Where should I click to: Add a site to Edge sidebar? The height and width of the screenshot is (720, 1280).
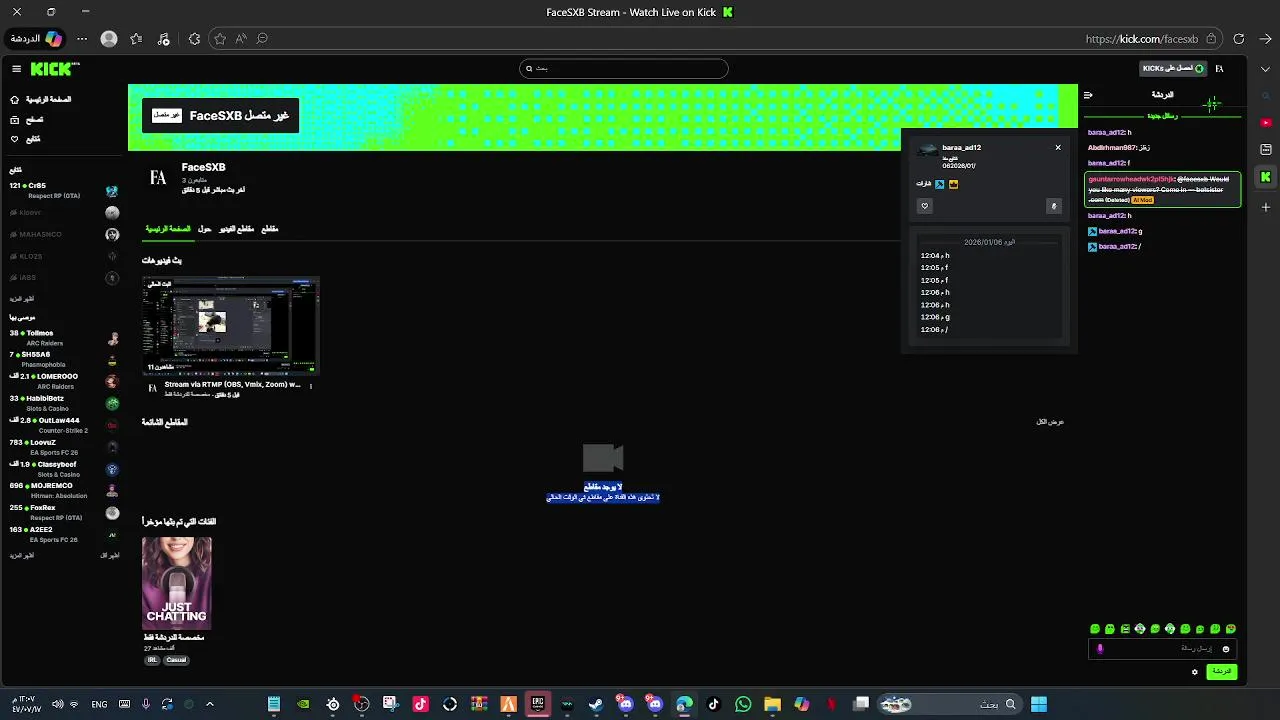click(x=1266, y=207)
